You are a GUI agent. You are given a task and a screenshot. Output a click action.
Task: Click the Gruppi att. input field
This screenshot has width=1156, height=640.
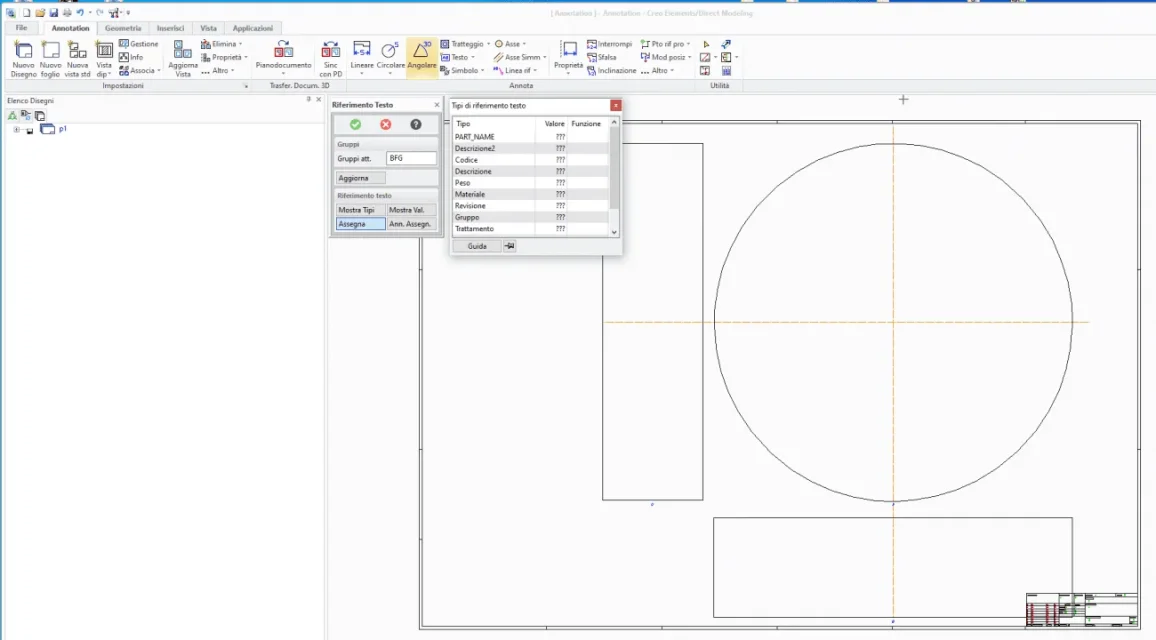(411, 159)
